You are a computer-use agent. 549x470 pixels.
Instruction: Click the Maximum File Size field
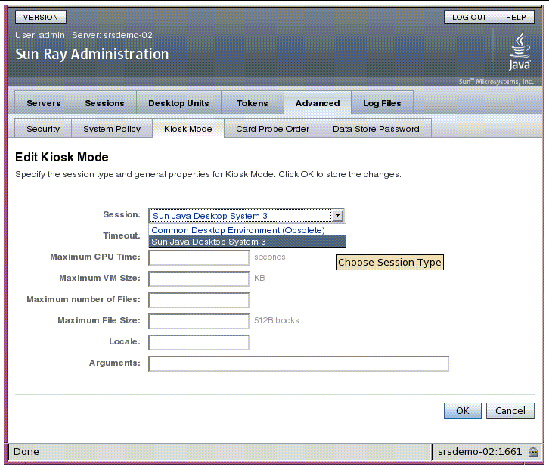(199, 321)
